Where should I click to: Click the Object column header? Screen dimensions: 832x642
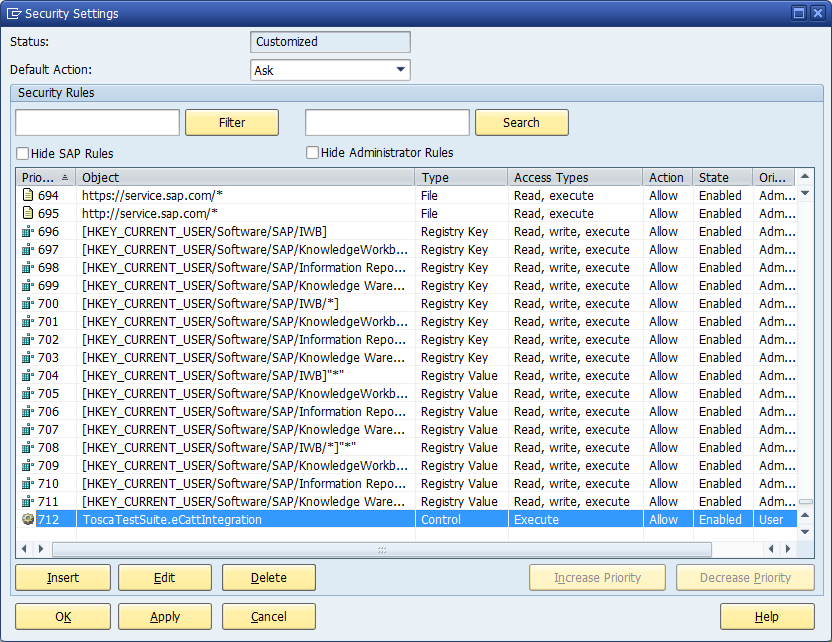(x=245, y=178)
